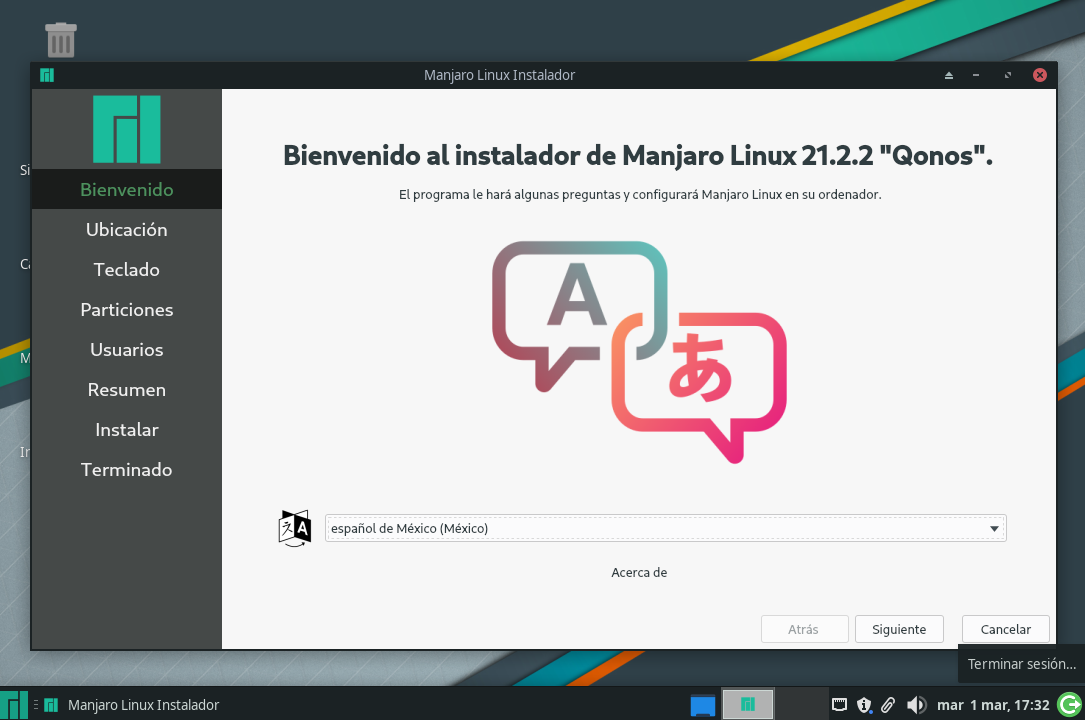
Task: Open the Manjaro menu from the taskbar
Action: click(14, 704)
